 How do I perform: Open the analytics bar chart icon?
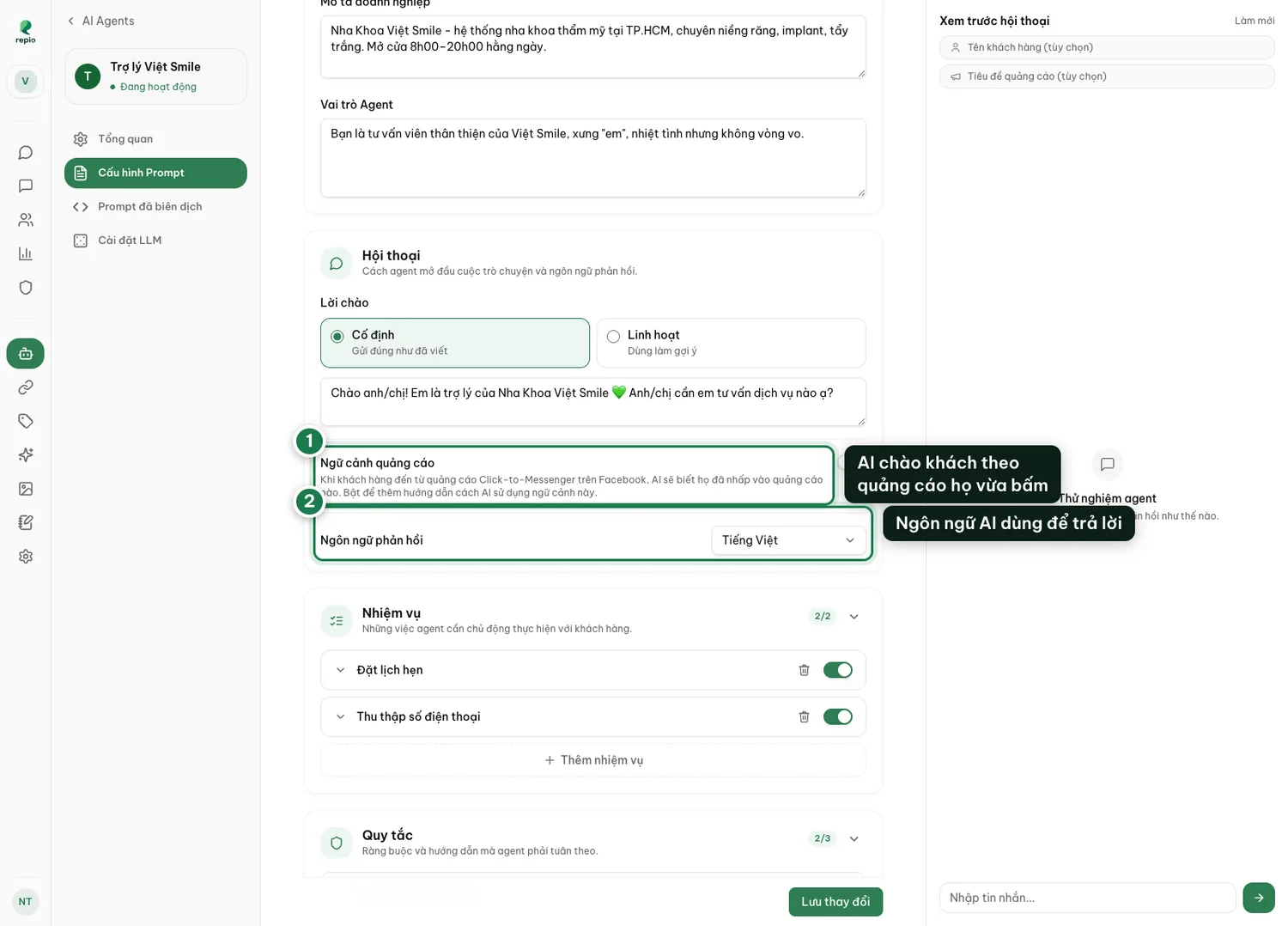tap(26, 253)
